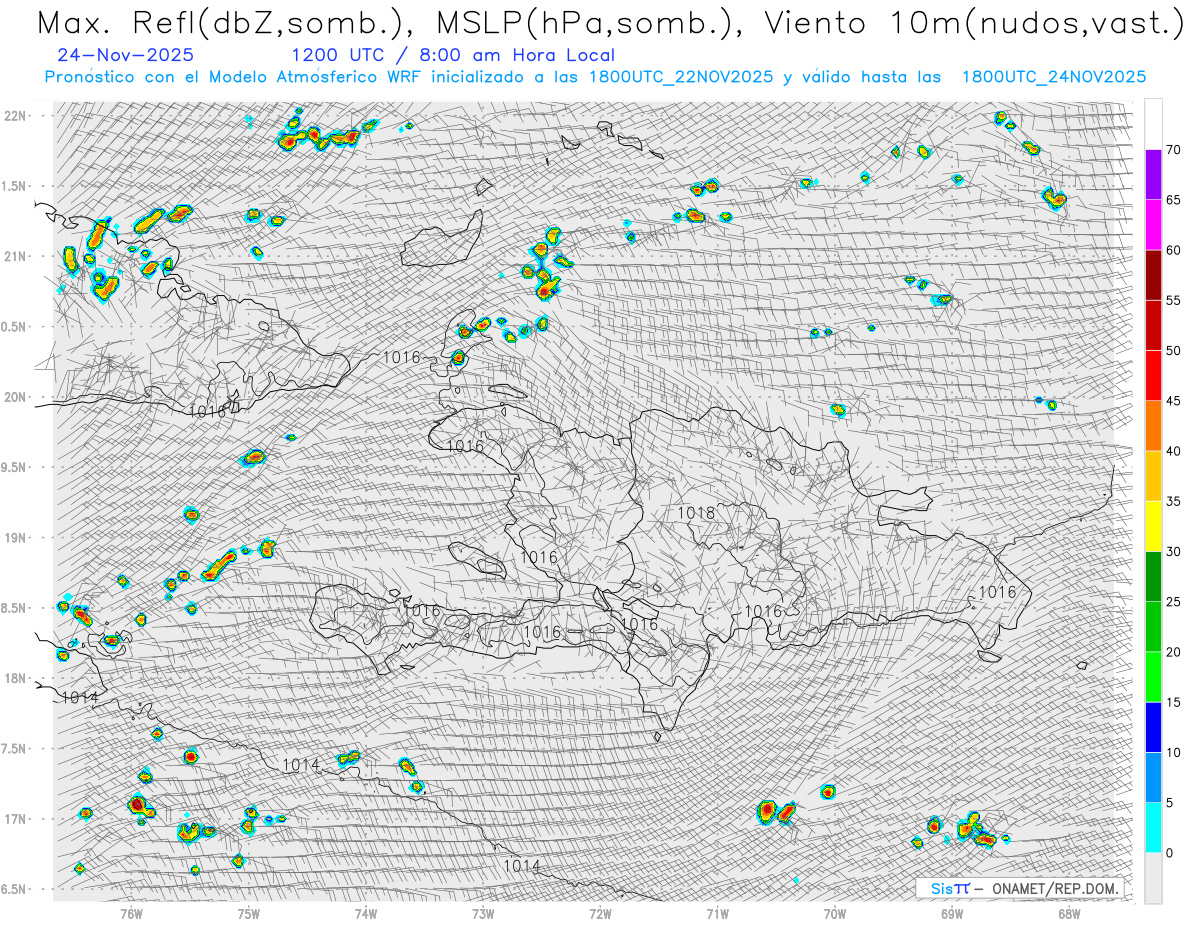The height and width of the screenshot is (927, 1200).
Task: Click the '68W' longitude axis label
Action: (1069, 913)
